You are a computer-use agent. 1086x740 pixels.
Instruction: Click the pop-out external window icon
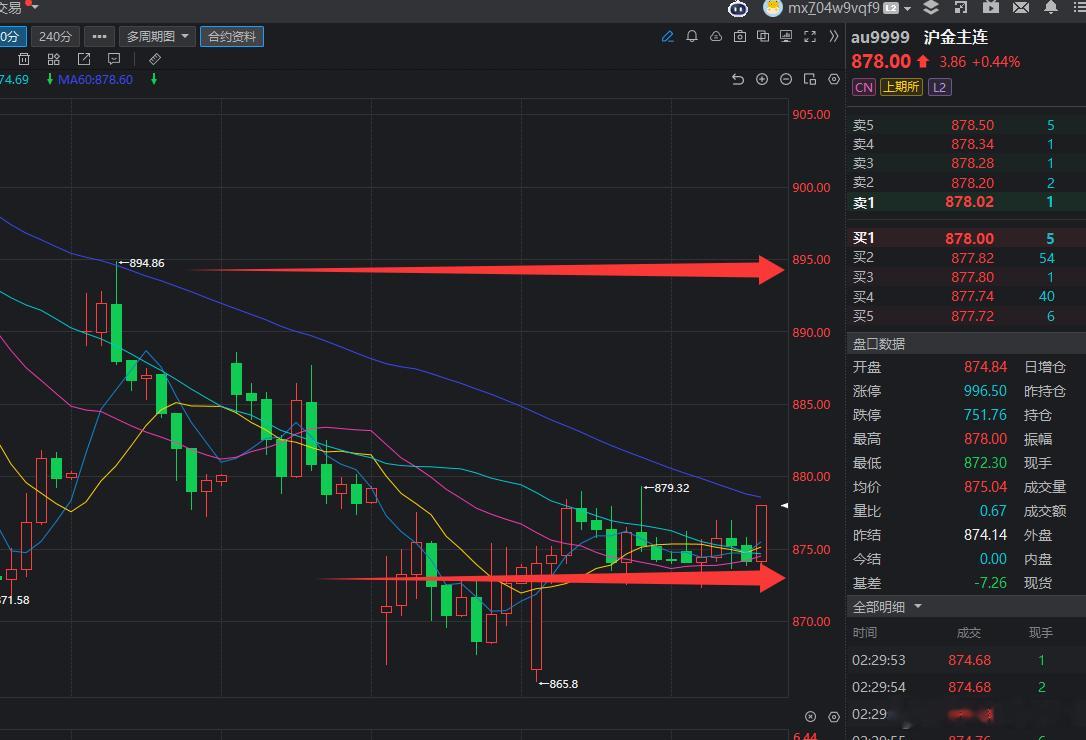point(84,59)
